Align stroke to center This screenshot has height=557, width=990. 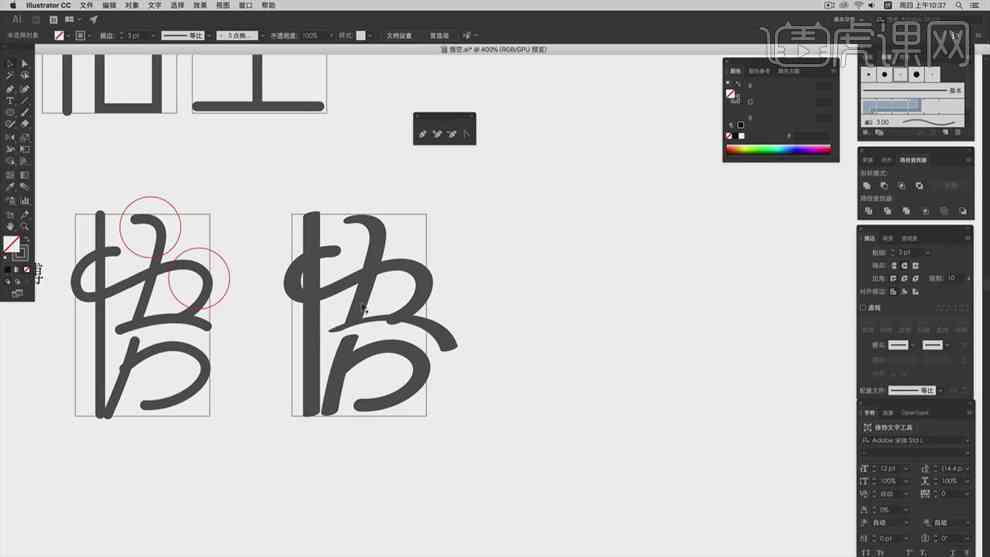click(893, 291)
